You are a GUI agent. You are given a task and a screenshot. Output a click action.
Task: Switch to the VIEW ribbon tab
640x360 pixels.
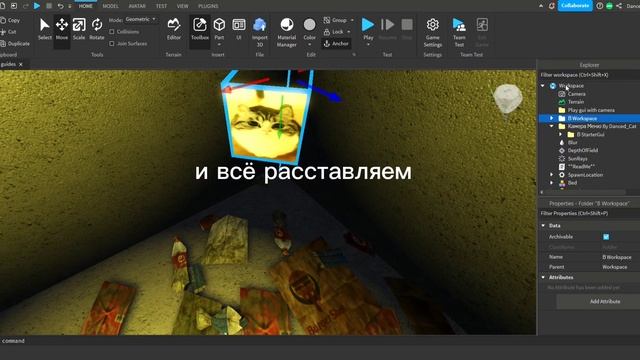[182, 6]
